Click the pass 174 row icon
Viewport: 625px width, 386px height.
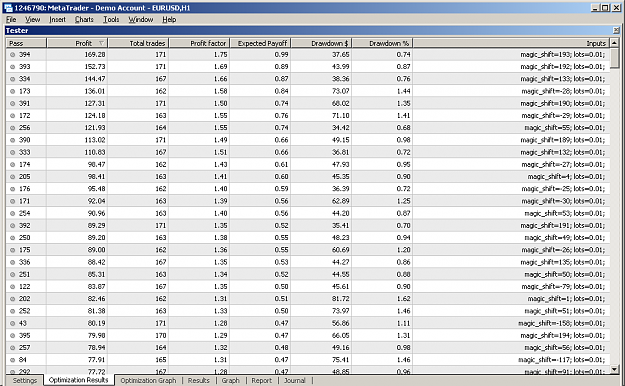[12, 165]
